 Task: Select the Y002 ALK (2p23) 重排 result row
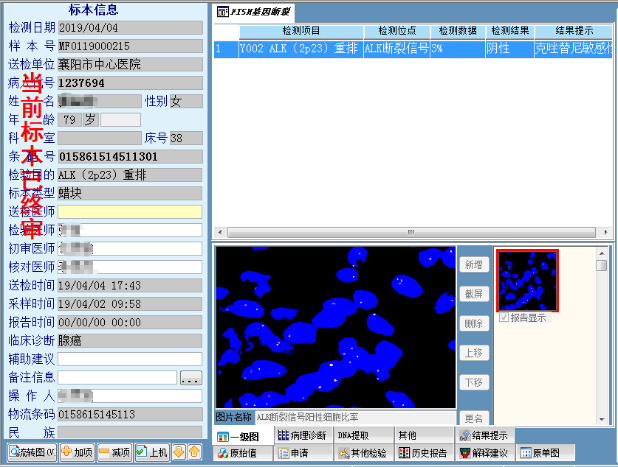pos(300,48)
